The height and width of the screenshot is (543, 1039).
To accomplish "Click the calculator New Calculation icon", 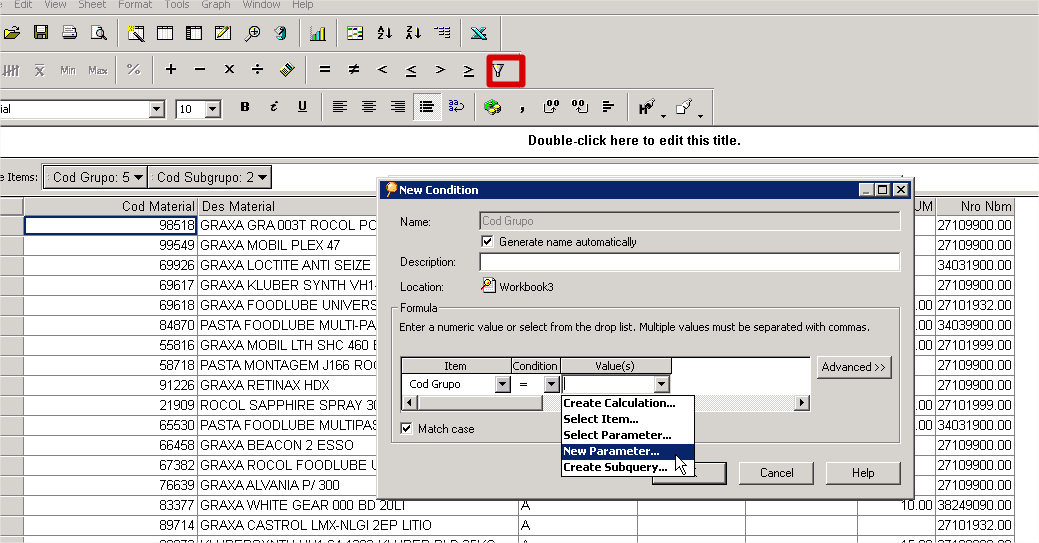I will (x=287, y=69).
